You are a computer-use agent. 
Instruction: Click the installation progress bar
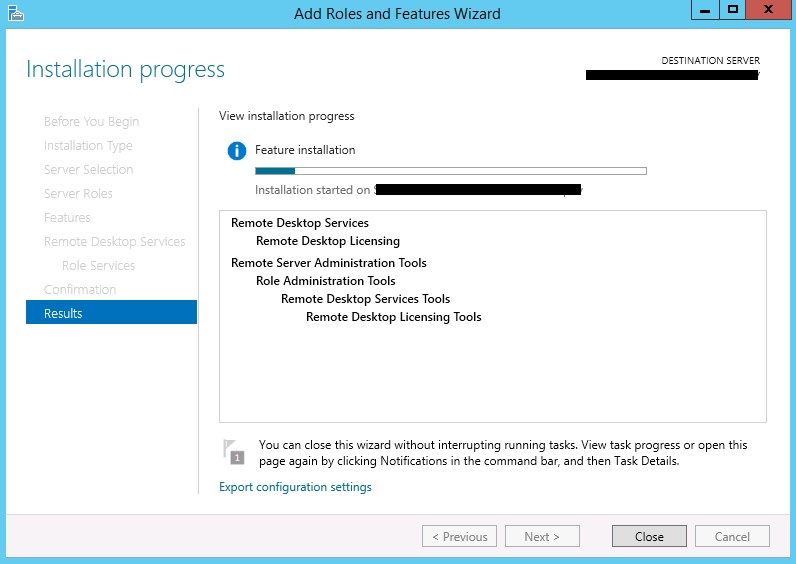451,171
